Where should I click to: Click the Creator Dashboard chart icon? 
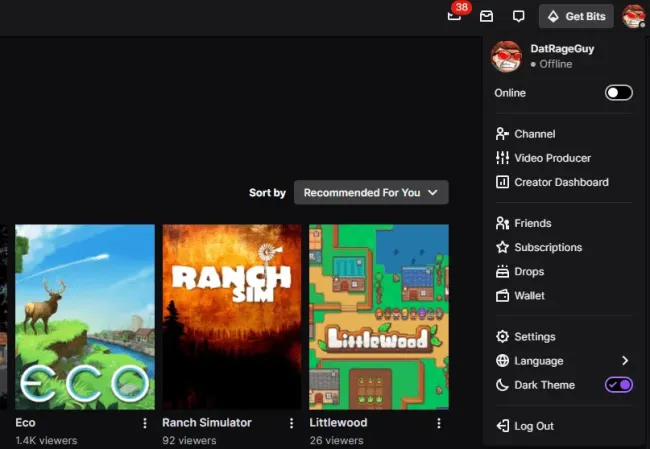point(502,182)
